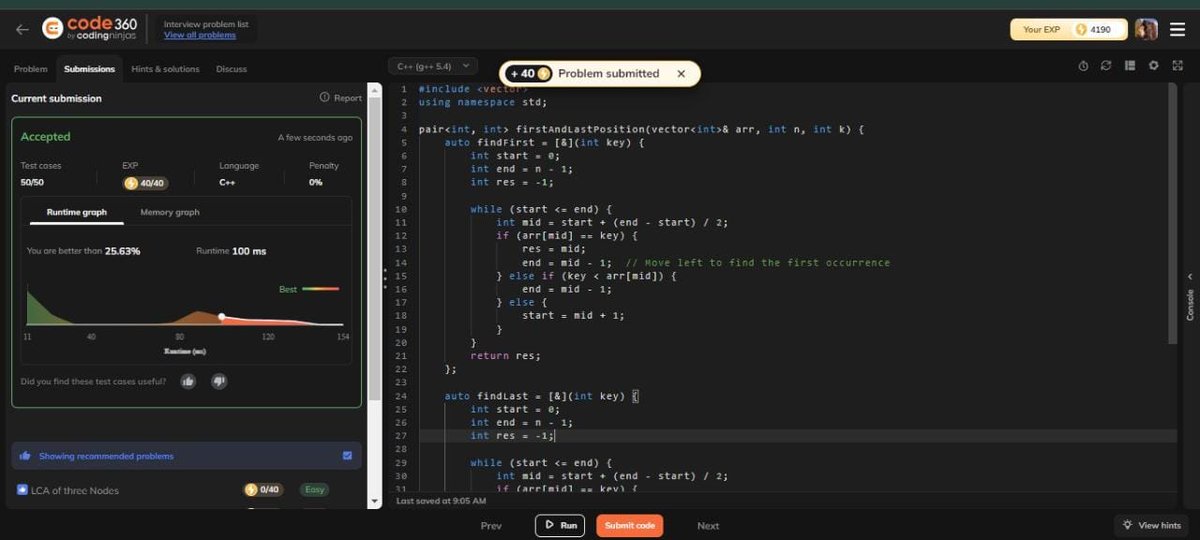Click the timer stopwatch icon
The image size is (1200, 540).
(1083, 66)
